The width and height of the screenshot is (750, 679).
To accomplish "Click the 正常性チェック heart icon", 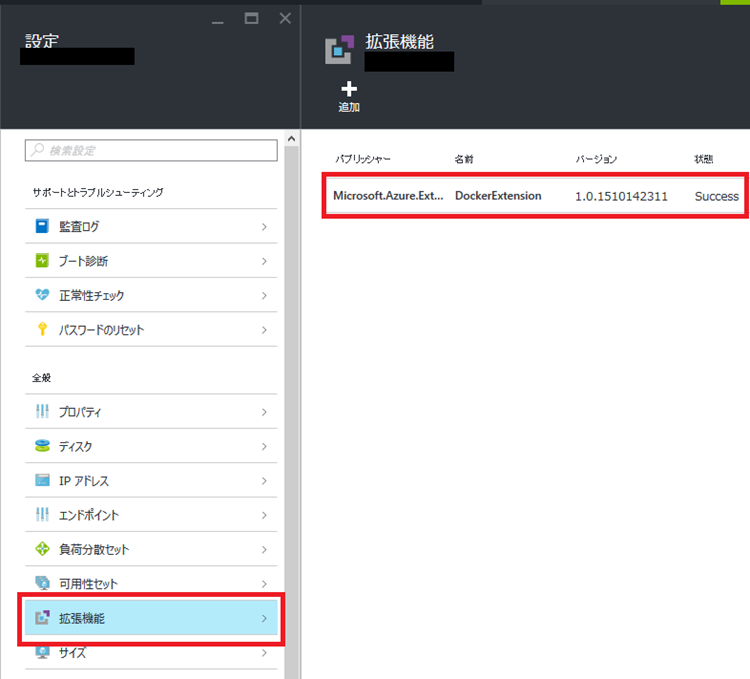I will [x=42, y=295].
